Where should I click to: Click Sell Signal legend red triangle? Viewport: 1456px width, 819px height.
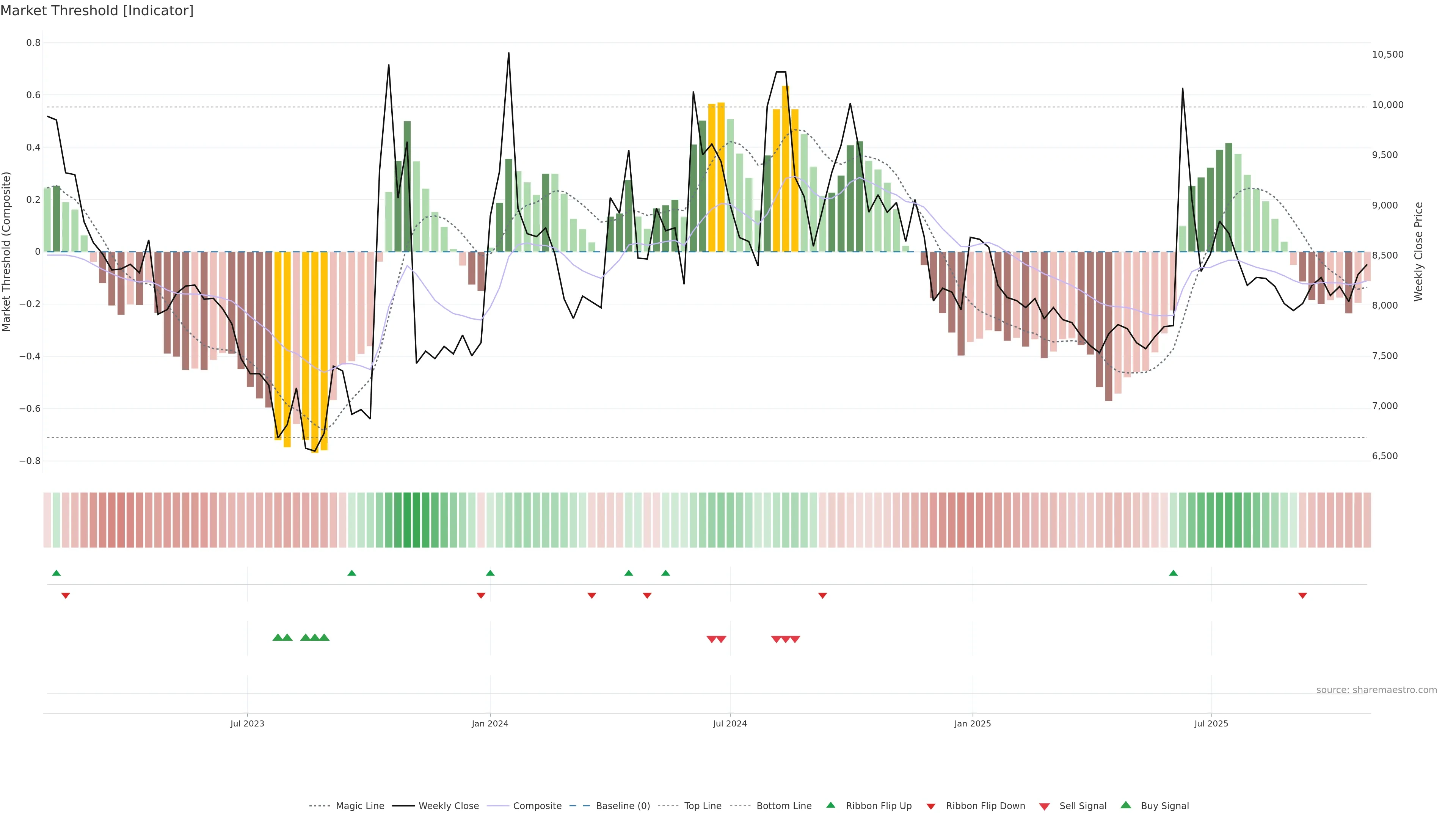[x=1045, y=806]
